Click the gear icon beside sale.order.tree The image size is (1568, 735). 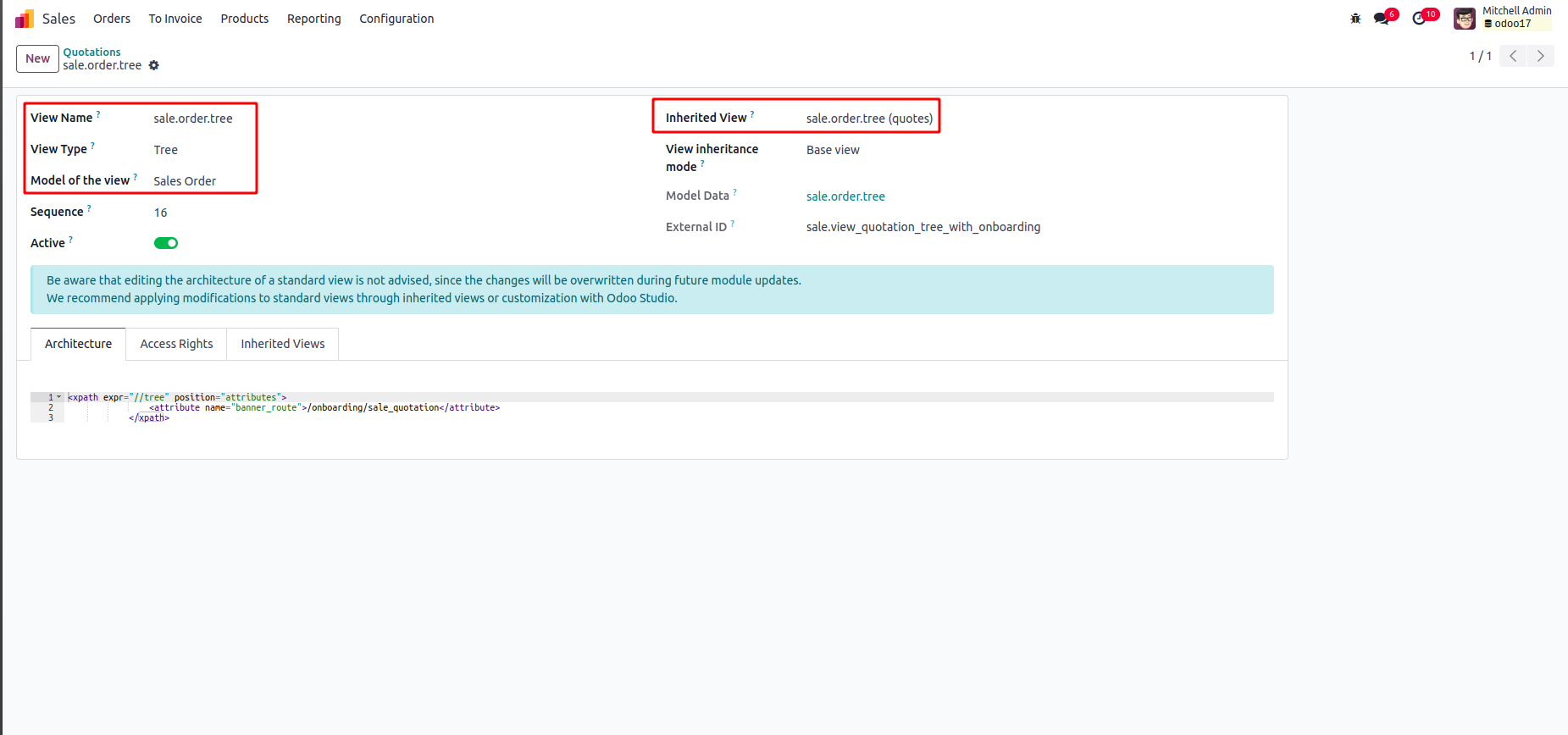154,65
